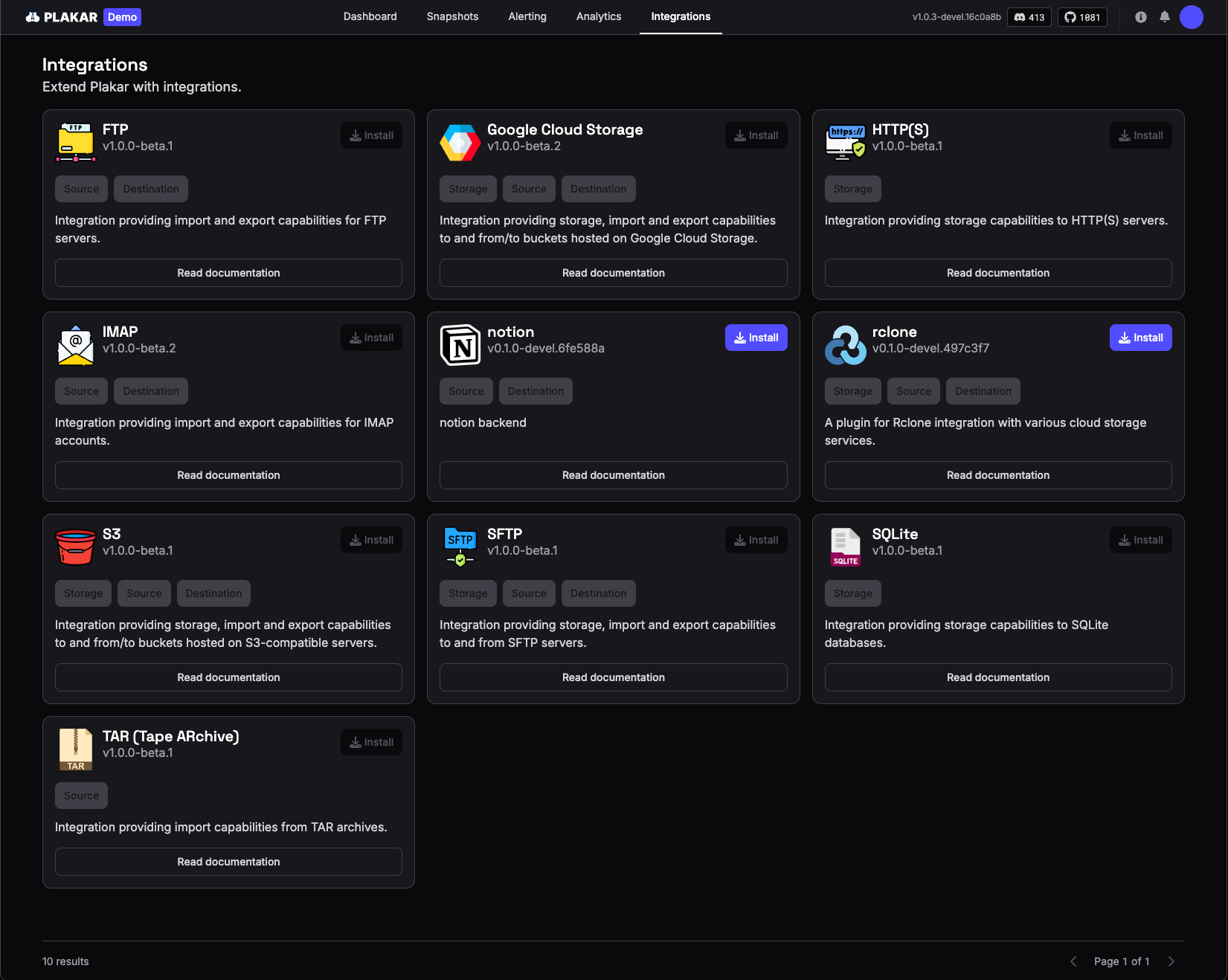Image resolution: width=1228 pixels, height=980 pixels.
Task: Switch to the Snapshots tab
Action: click(452, 16)
